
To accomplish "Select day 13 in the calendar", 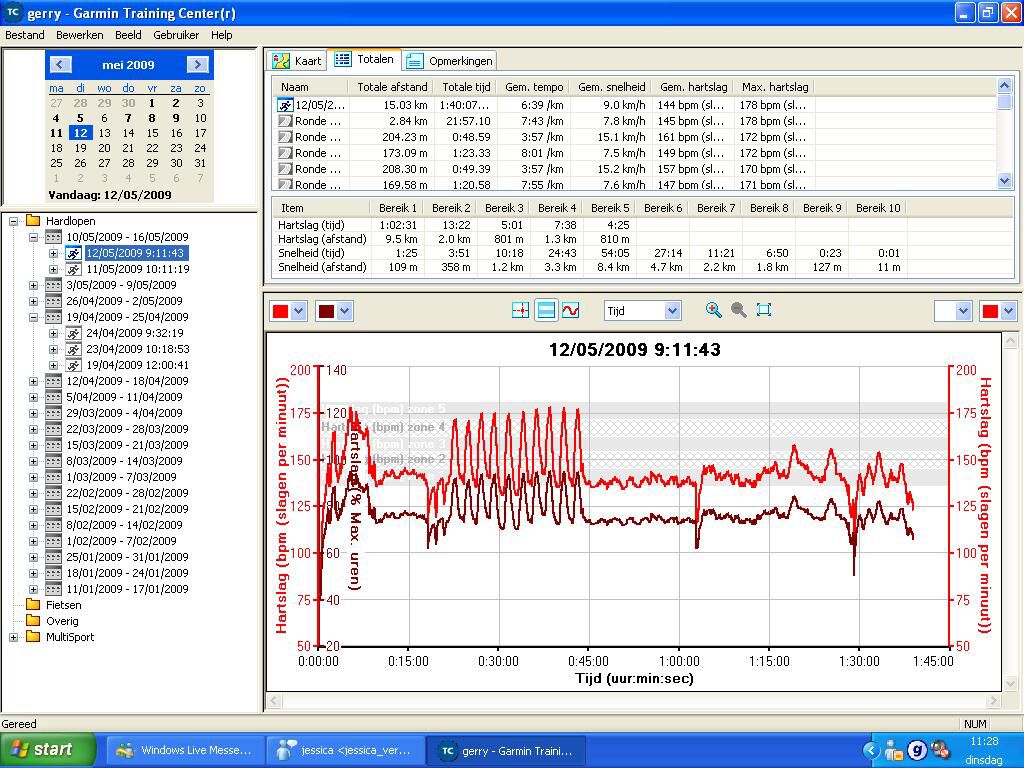I will click(x=104, y=133).
